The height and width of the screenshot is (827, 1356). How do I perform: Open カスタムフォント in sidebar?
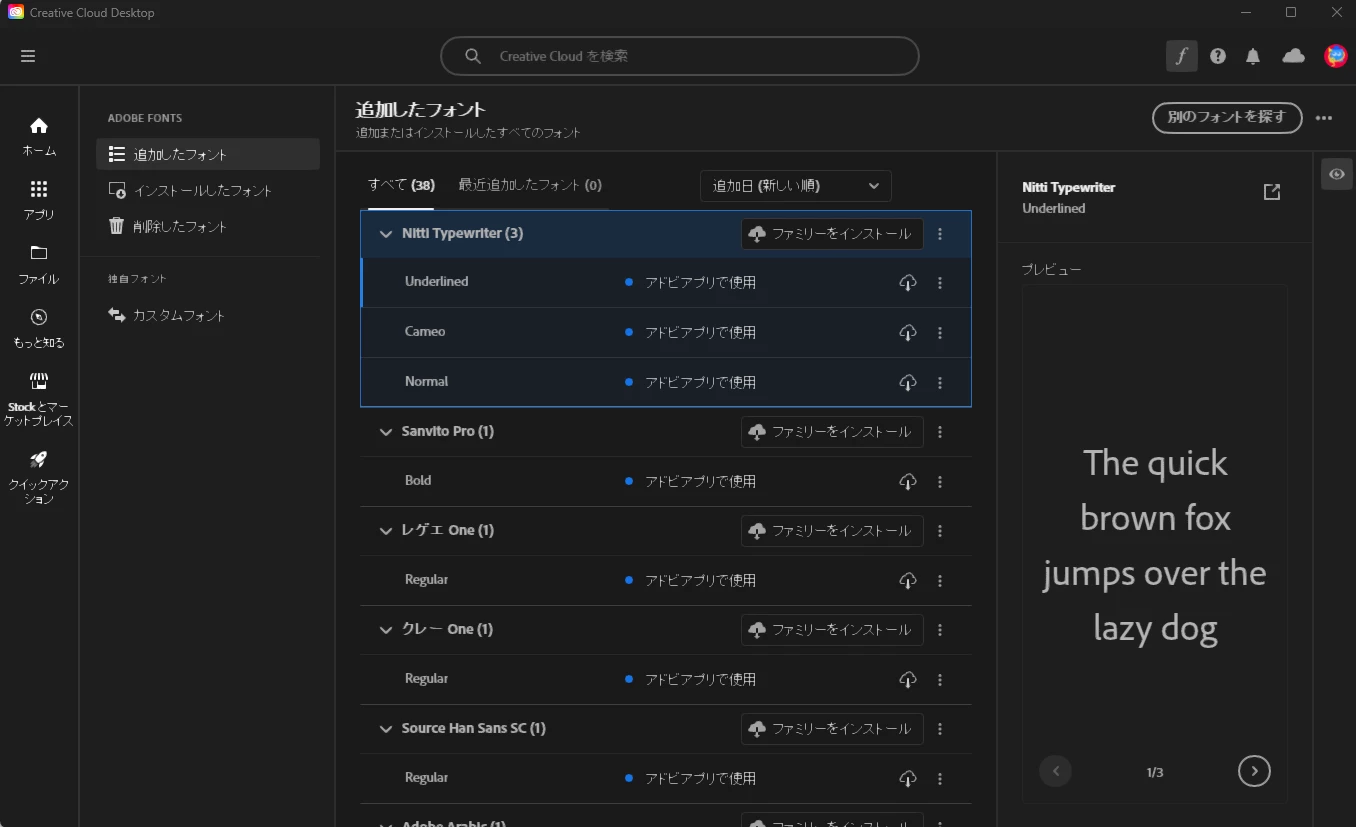click(208, 316)
